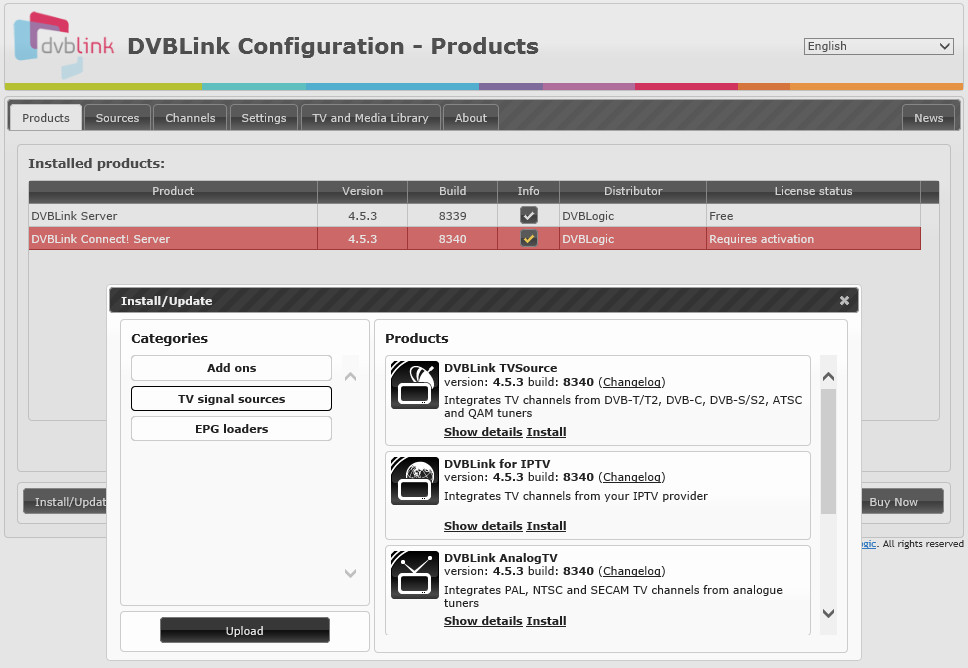
Task: Install DVBLink TVSource
Action: click(546, 432)
